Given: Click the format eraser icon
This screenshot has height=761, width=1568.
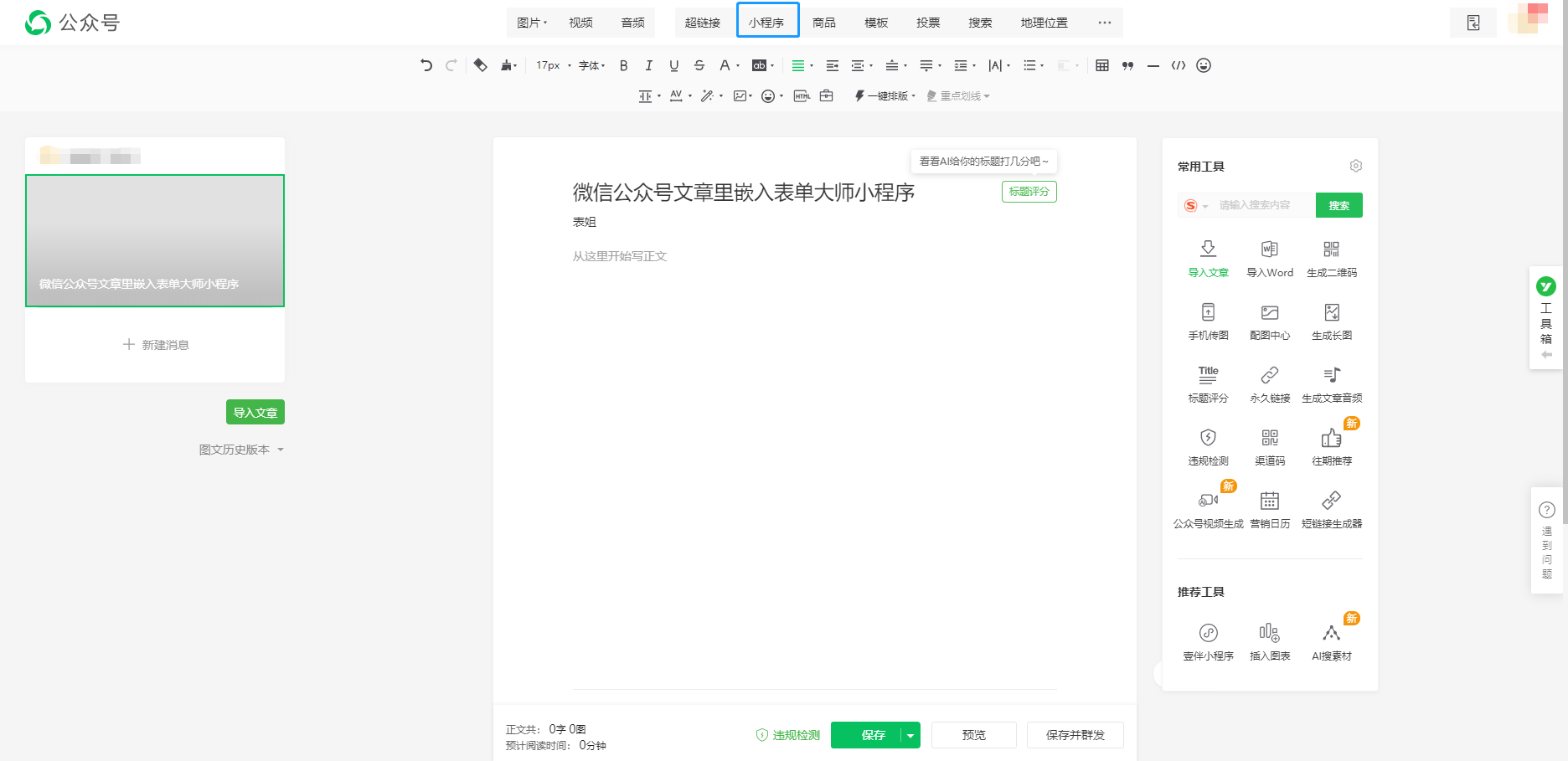Looking at the screenshot, I should click(x=480, y=65).
